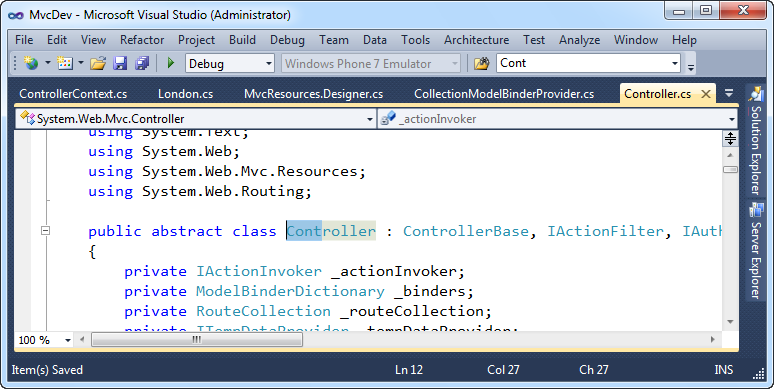Open the Edit menu
The height and width of the screenshot is (389, 774).
point(57,40)
